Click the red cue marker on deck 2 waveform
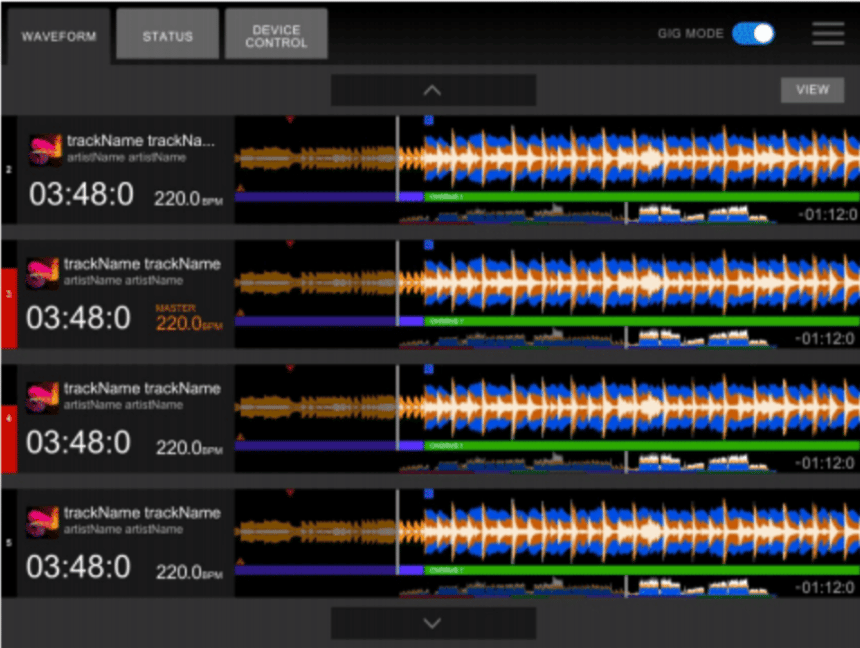The height and width of the screenshot is (648, 860). 290,119
